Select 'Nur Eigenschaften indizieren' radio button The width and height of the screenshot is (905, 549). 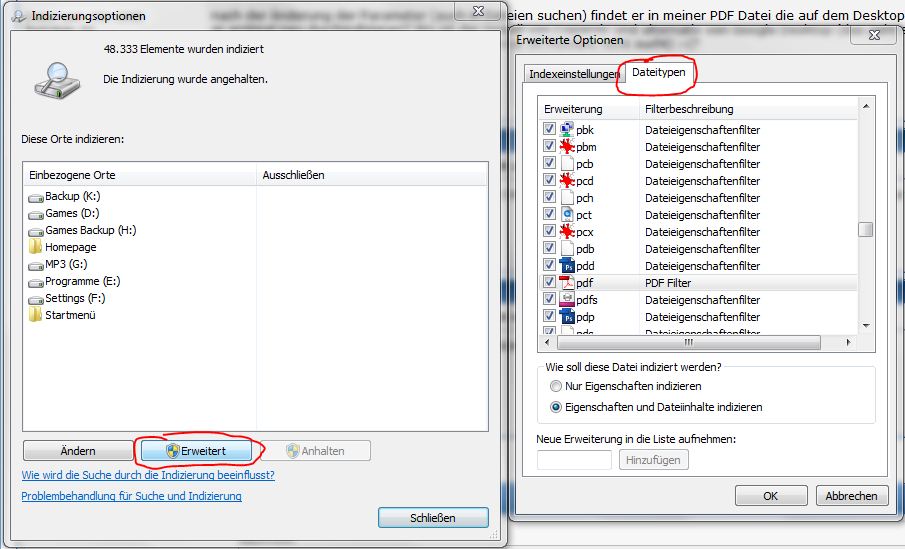click(x=555, y=386)
